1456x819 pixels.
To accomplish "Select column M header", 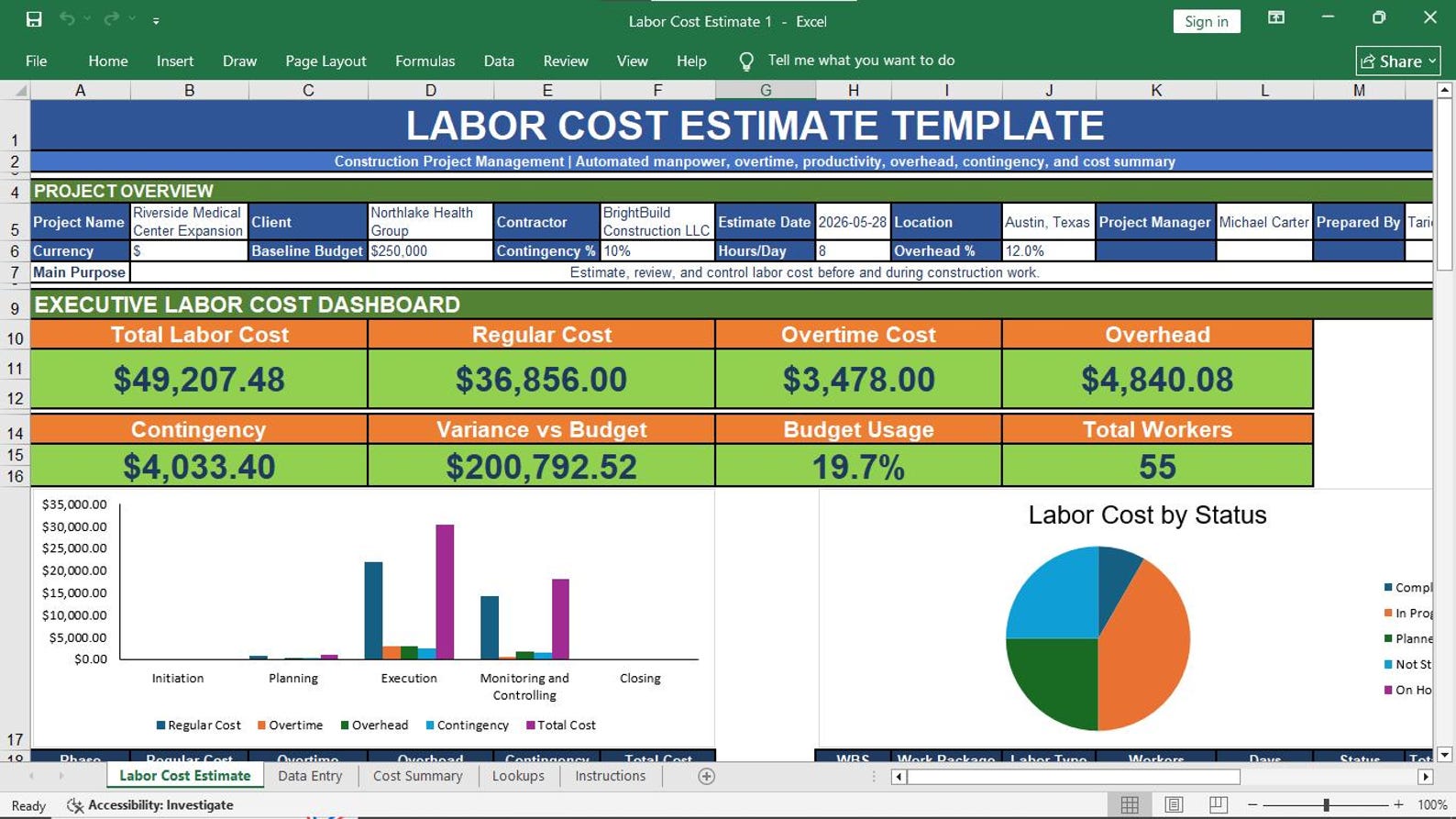I will (x=1359, y=90).
